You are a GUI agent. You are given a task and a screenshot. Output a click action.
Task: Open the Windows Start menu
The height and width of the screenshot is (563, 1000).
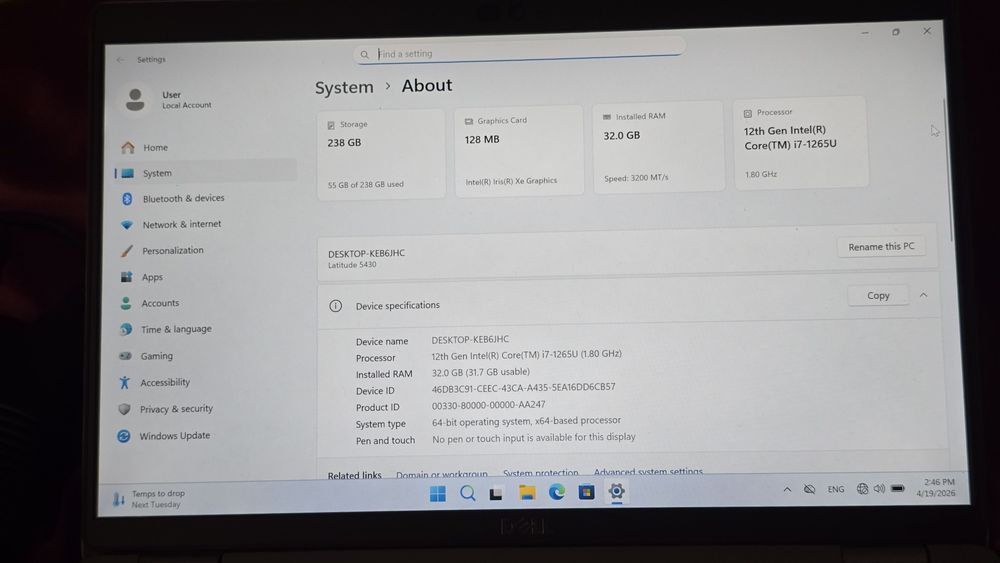click(x=438, y=494)
